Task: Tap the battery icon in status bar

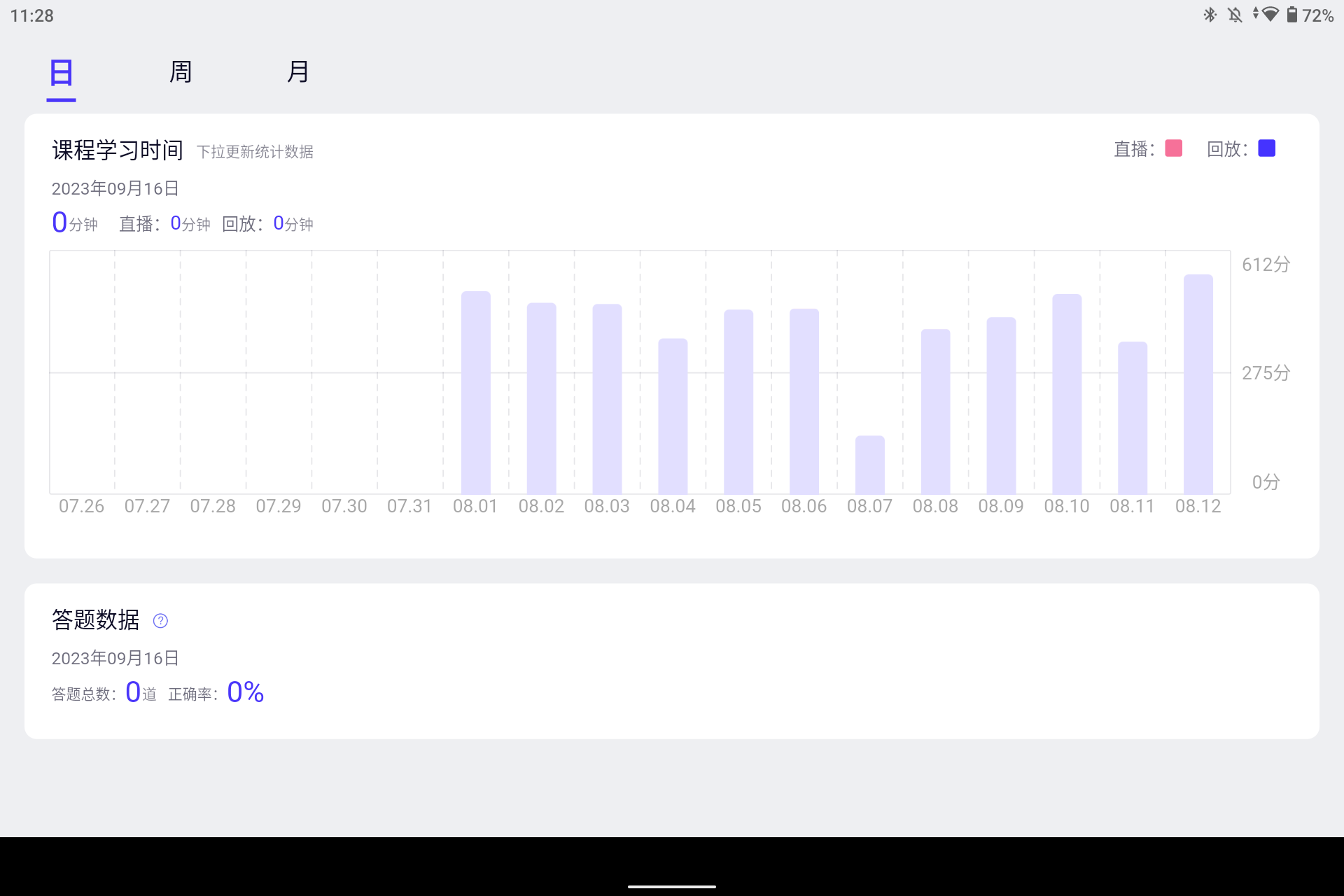Action: [1292, 15]
